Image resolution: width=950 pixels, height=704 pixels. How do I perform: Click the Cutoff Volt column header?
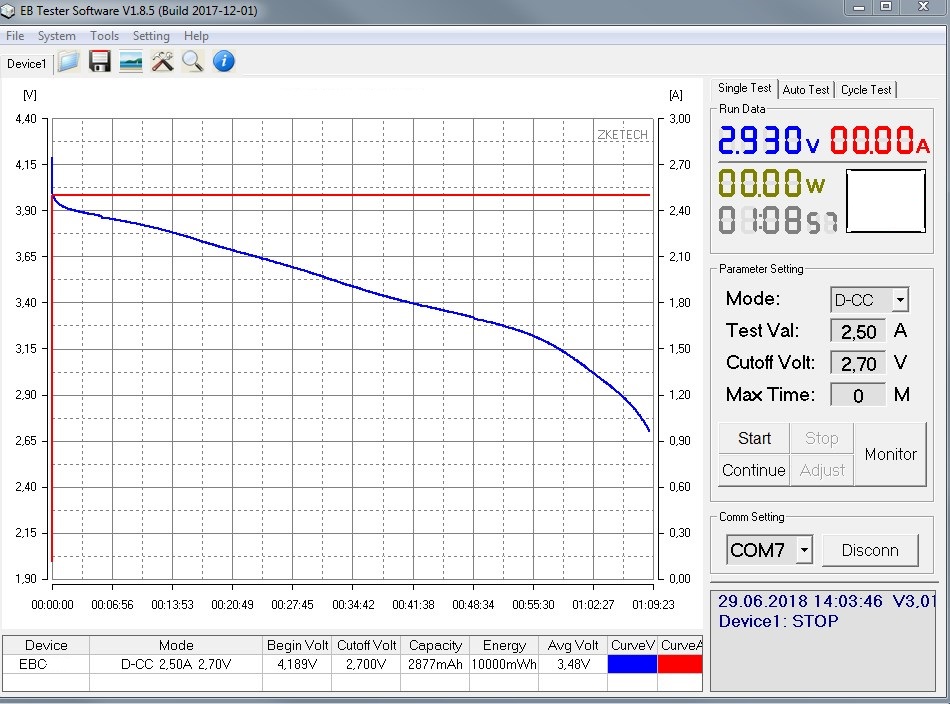[x=367, y=645]
